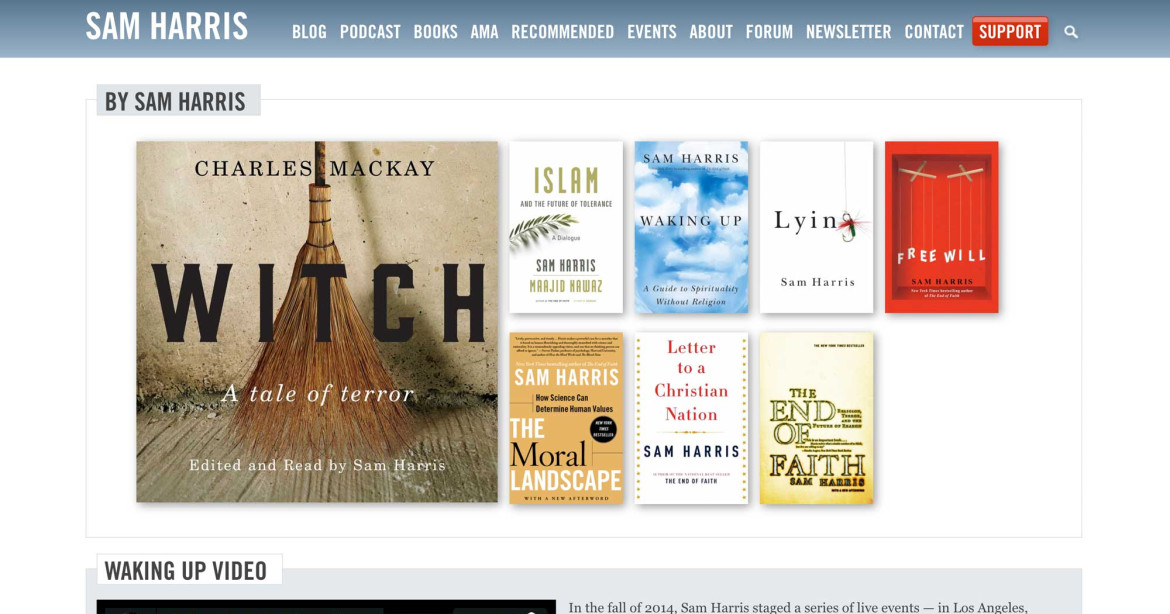
Task: Click the About nav item
Action: (x=711, y=32)
